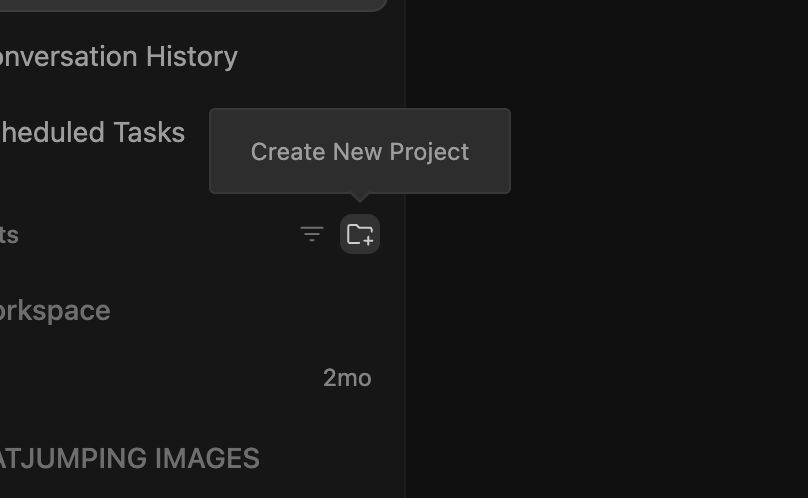The image size is (808, 498).
Task: Filter projects using the three-line funnel icon
Action: [x=312, y=234]
